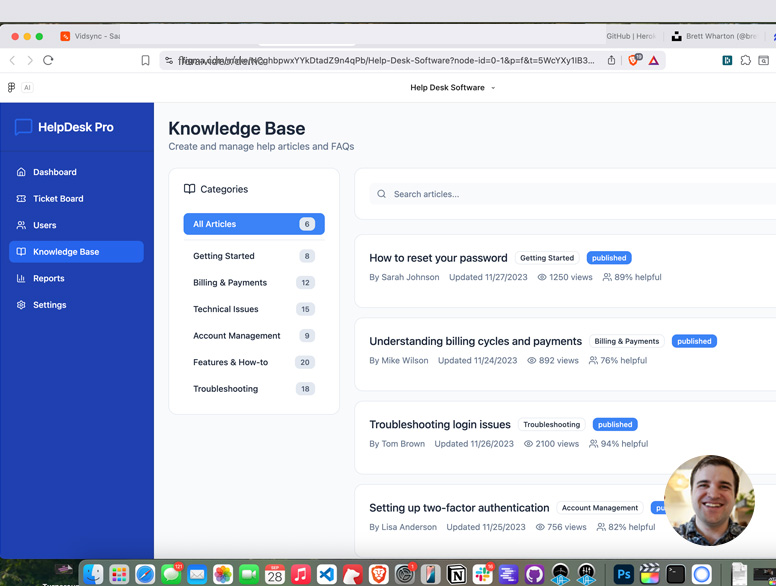Click the Brave Shields lion icon
This screenshot has height=586, width=776.
pyautogui.click(x=634, y=61)
